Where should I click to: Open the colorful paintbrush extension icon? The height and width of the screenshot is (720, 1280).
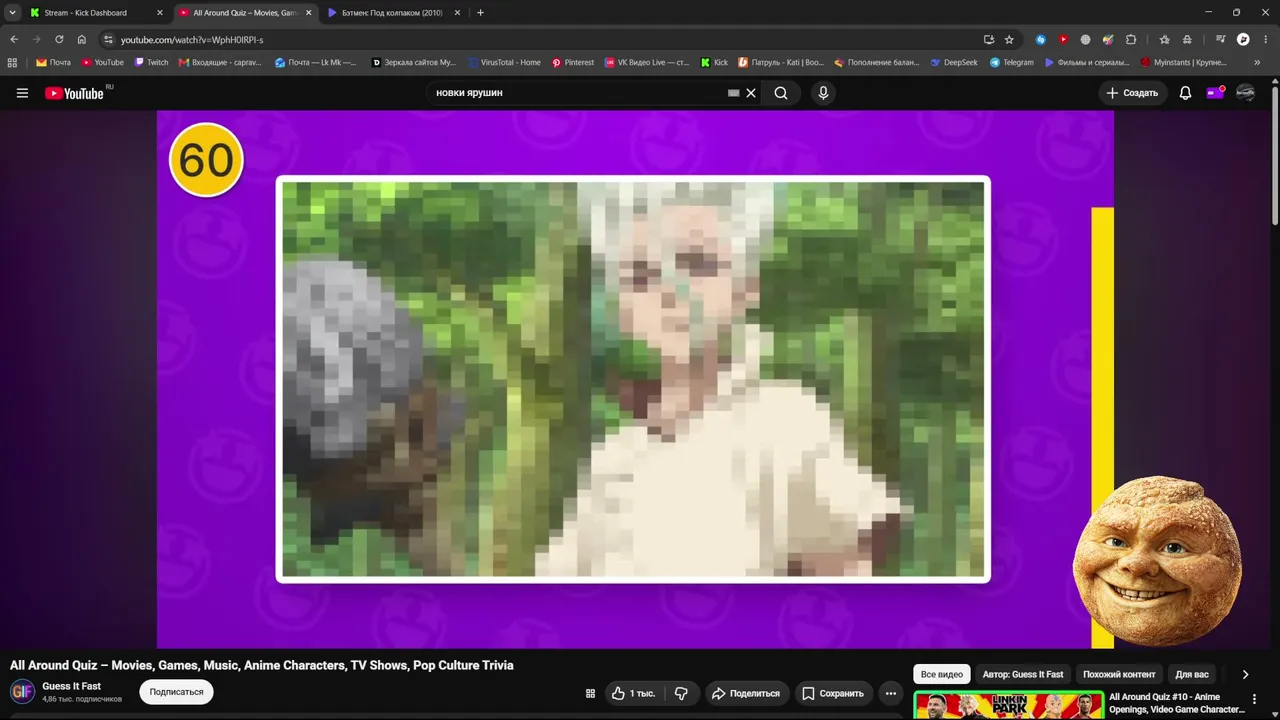1108,39
